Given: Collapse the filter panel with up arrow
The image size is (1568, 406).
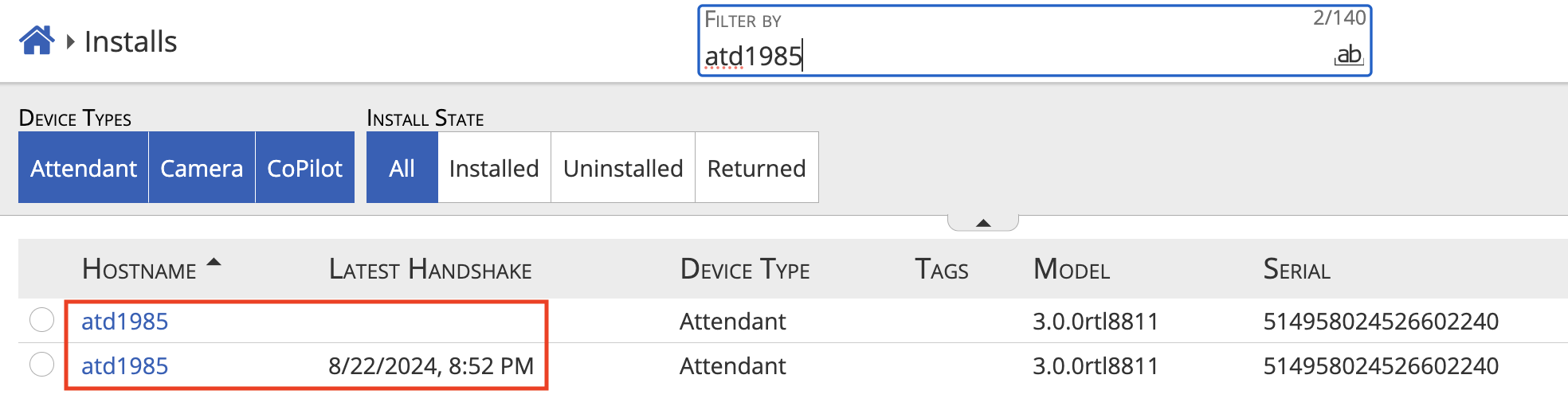Looking at the screenshot, I should 982,223.
